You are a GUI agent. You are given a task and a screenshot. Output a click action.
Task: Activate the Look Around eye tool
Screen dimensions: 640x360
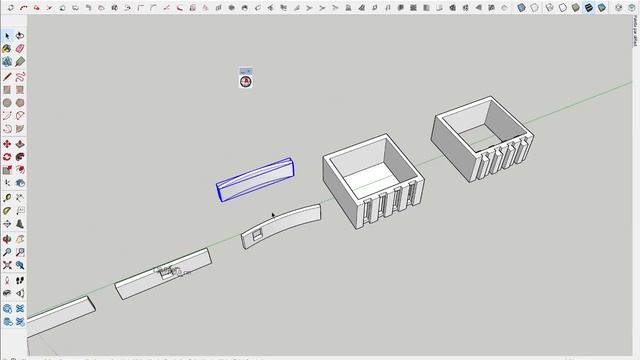(x=7, y=293)
